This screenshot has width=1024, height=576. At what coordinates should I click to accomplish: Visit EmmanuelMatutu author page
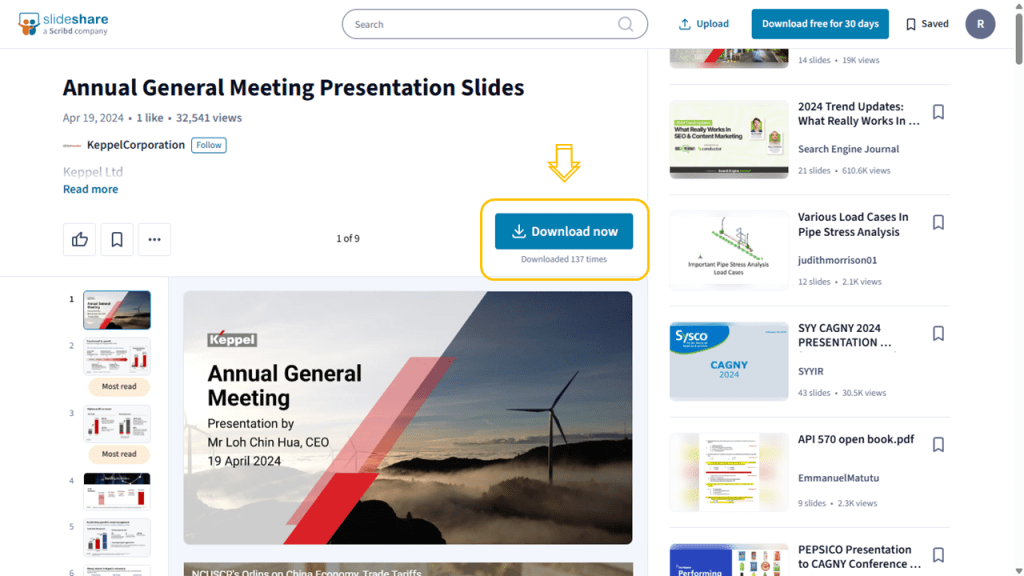(x=839, y=478)
